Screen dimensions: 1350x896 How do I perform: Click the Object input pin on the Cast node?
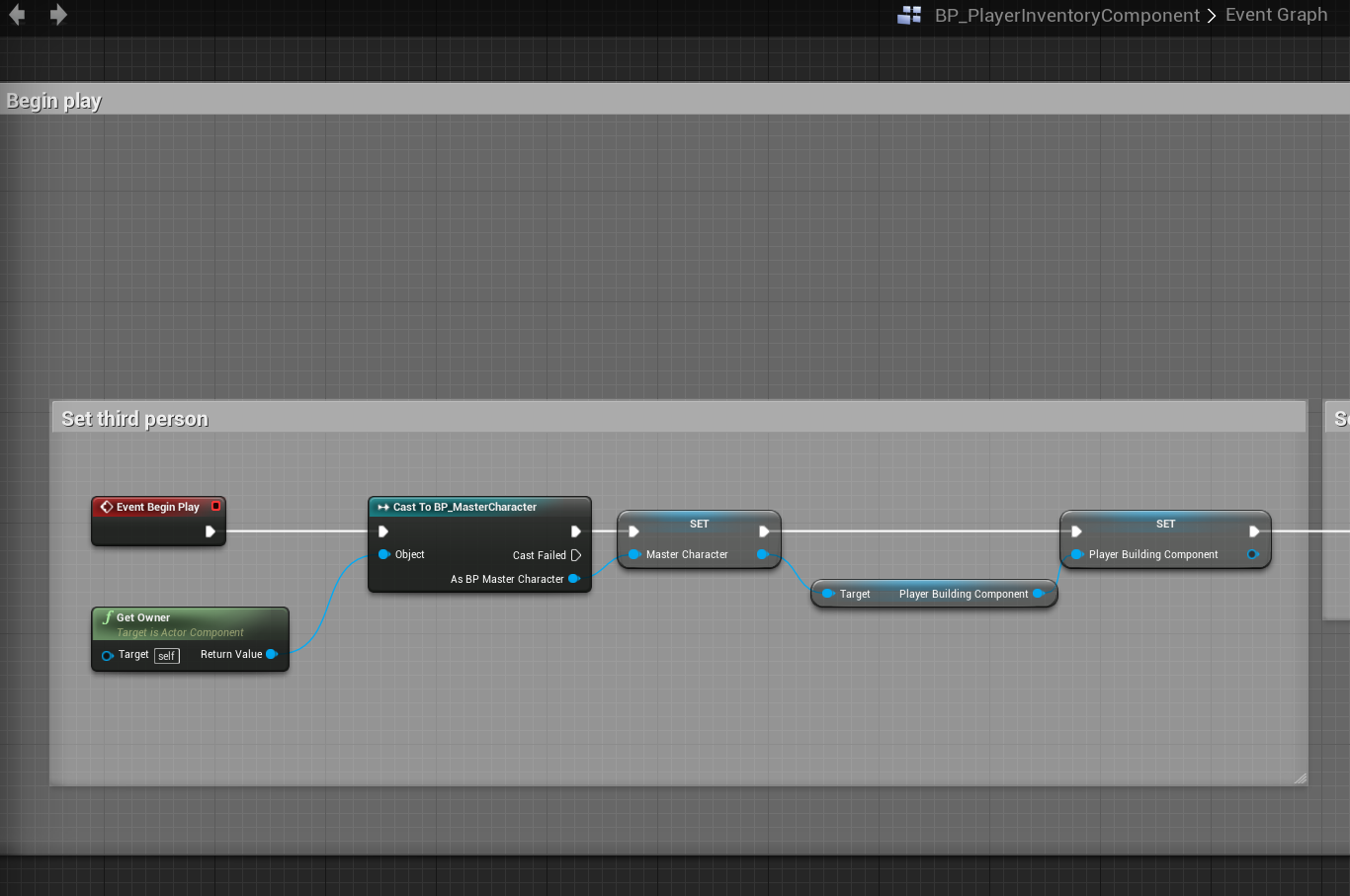point(384,554)
